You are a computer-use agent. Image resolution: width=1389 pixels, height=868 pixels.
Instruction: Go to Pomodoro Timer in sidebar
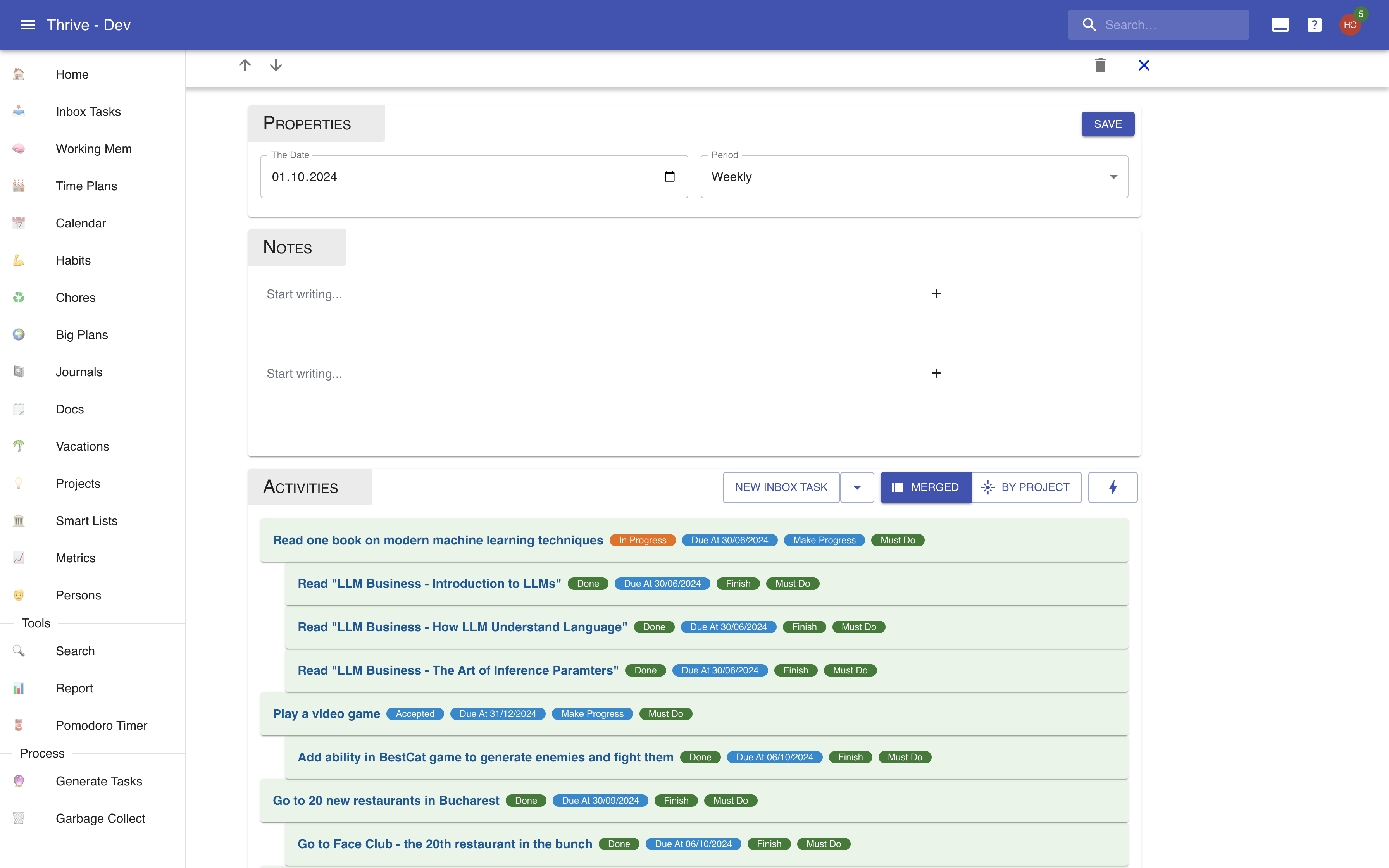click(101, 725)
